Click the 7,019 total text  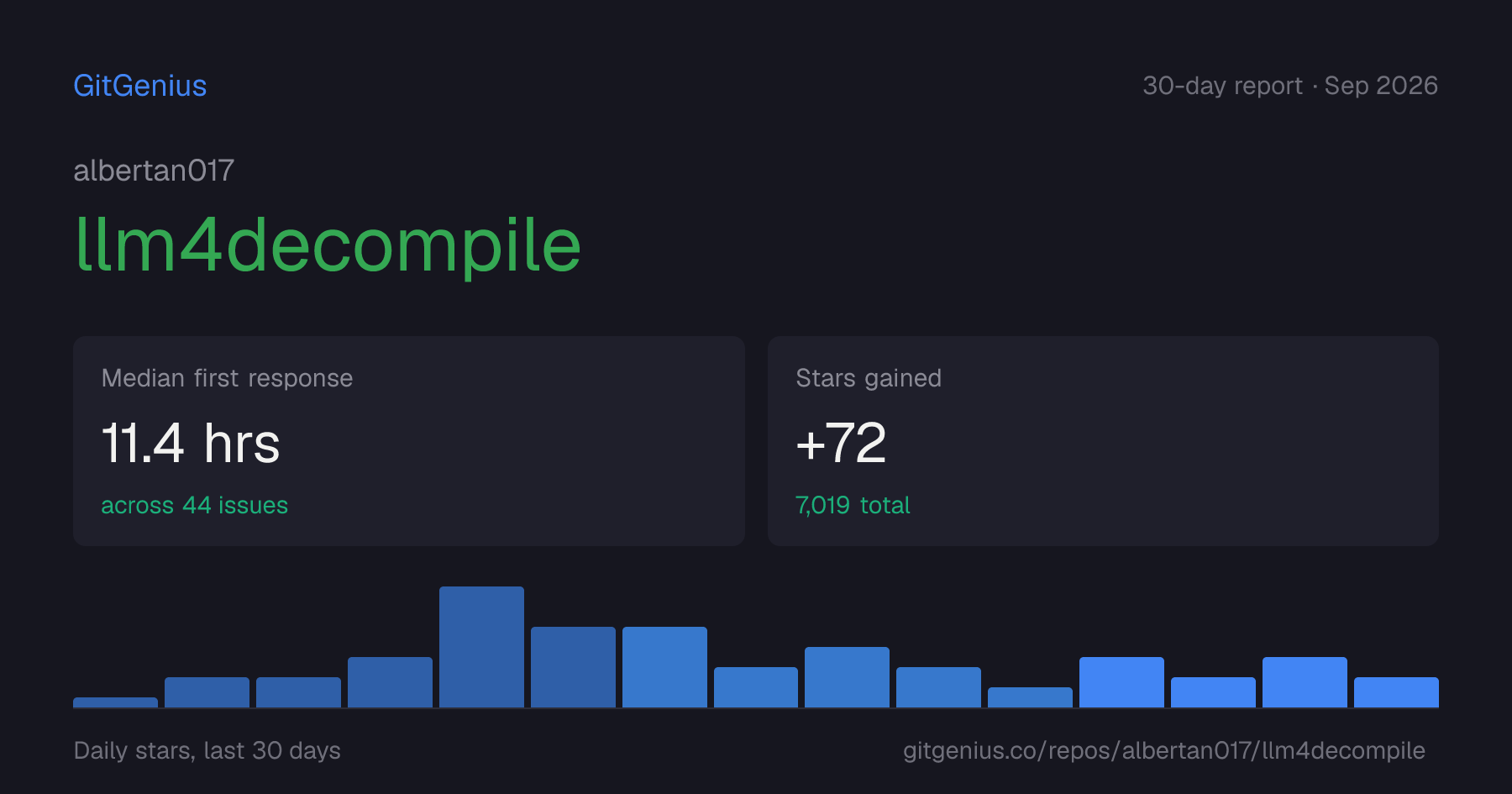[x=853, y=505]
